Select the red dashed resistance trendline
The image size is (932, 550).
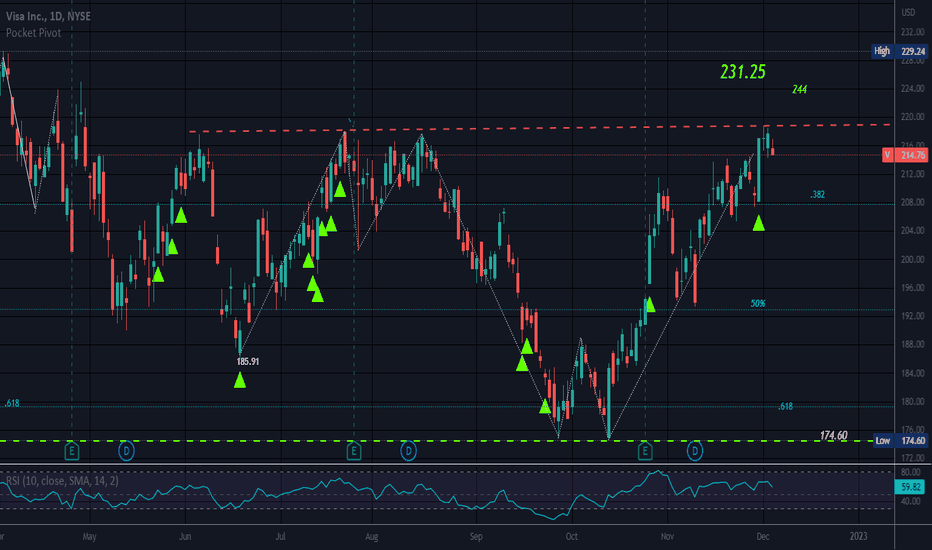(540, 128)
